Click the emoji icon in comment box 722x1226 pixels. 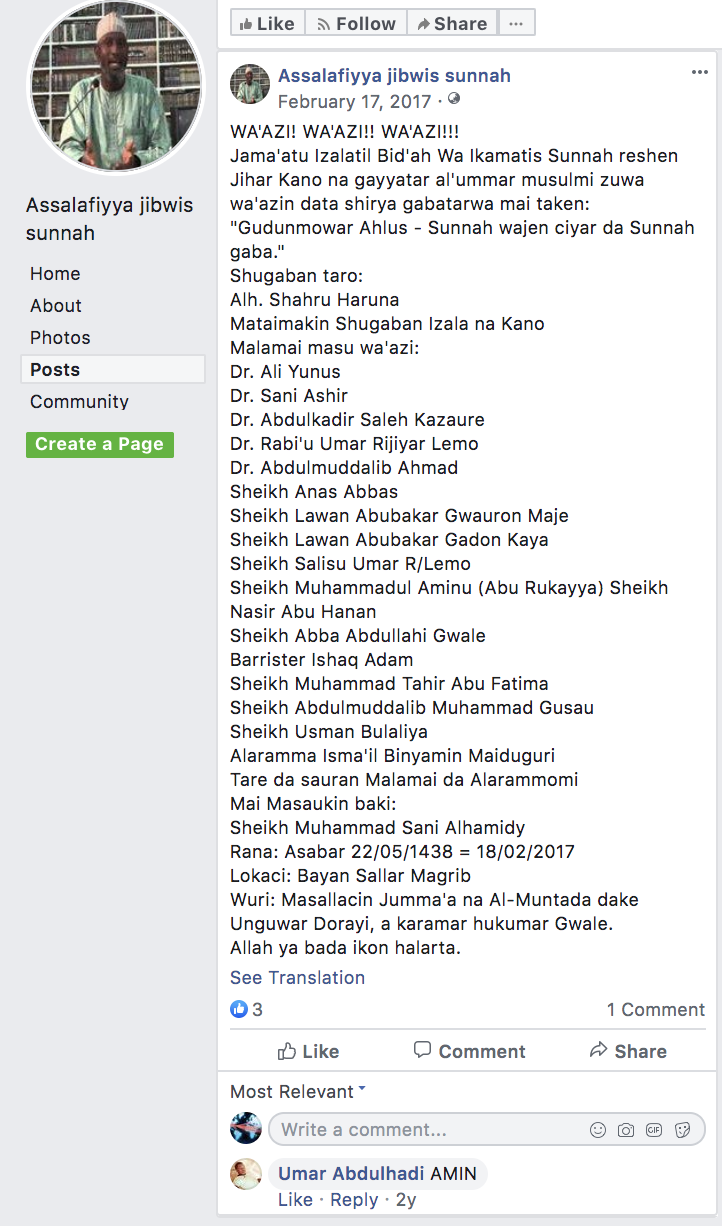point(598,1130)
